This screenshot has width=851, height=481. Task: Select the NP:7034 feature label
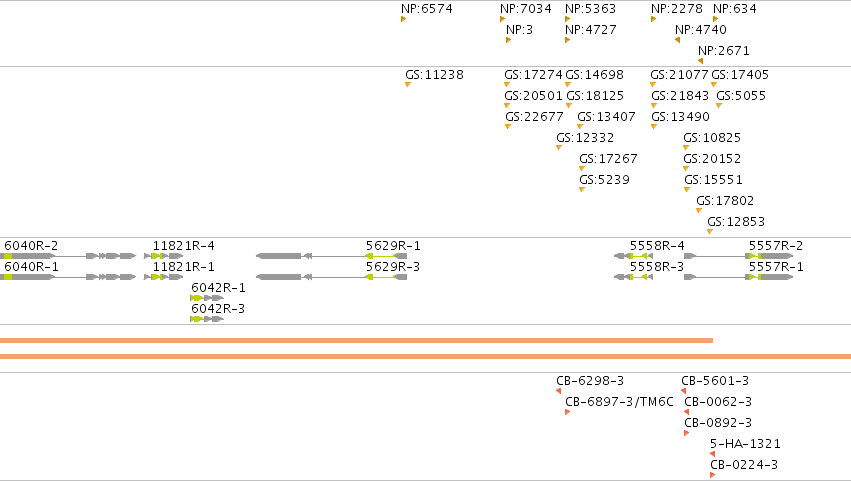click(x=525, y=9)
